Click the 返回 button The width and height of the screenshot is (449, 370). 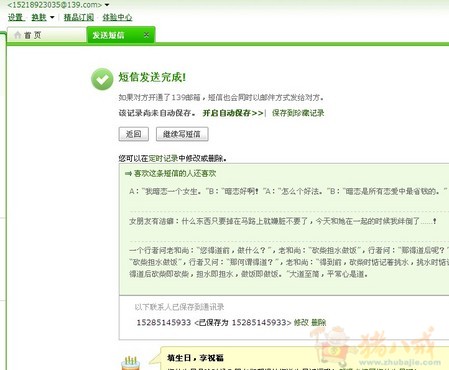tap(134, 134)
